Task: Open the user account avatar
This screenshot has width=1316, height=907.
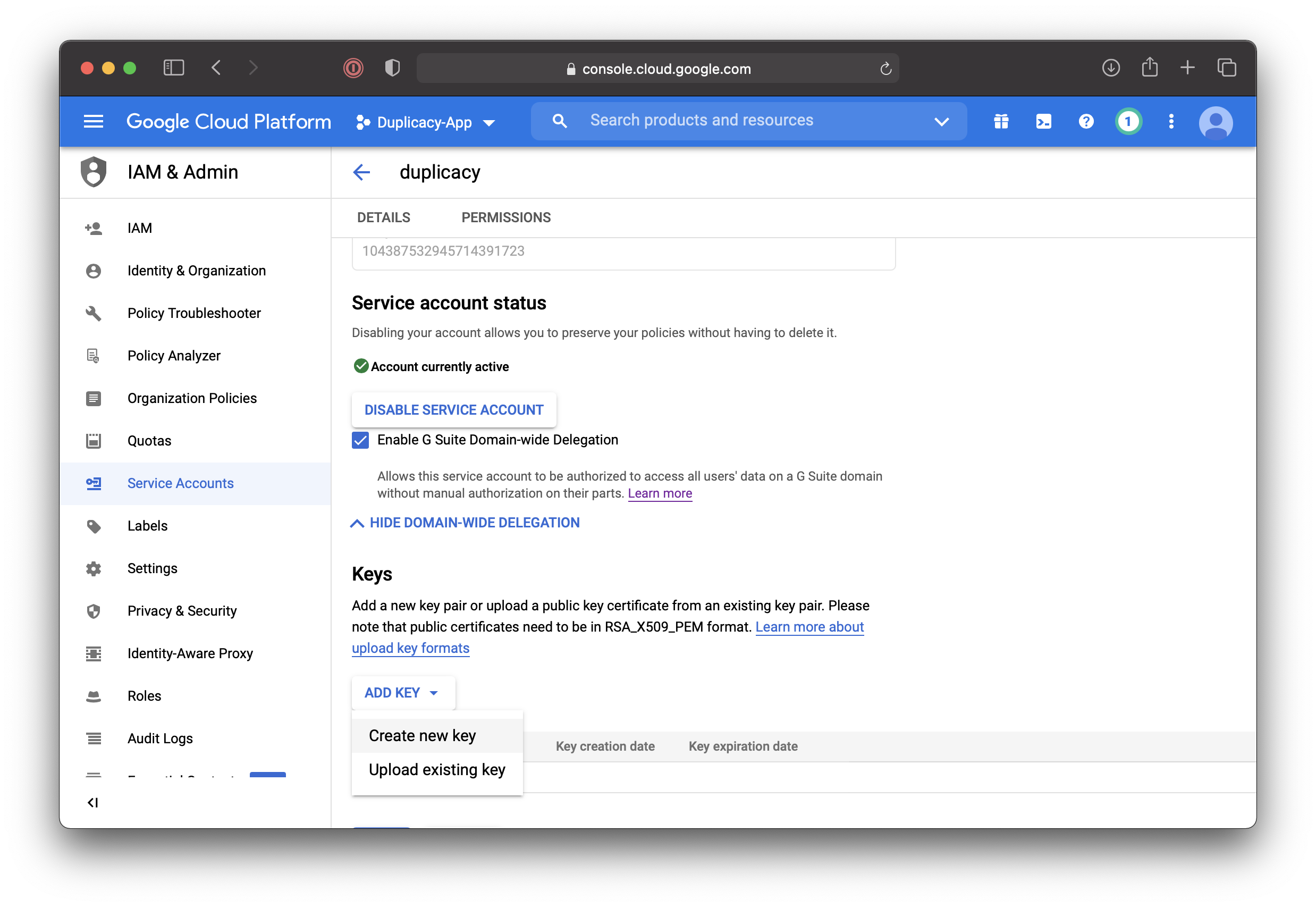Action: click(x=1216, y=123)
